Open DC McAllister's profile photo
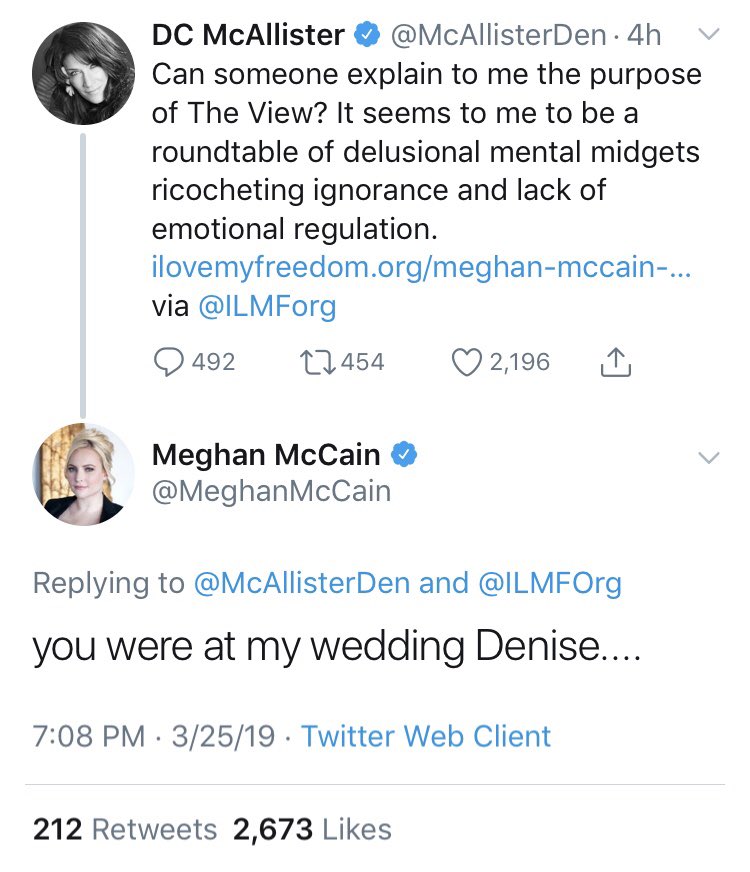Image resolution: width=750 pixels, height=872 pixels. (83, 72)
